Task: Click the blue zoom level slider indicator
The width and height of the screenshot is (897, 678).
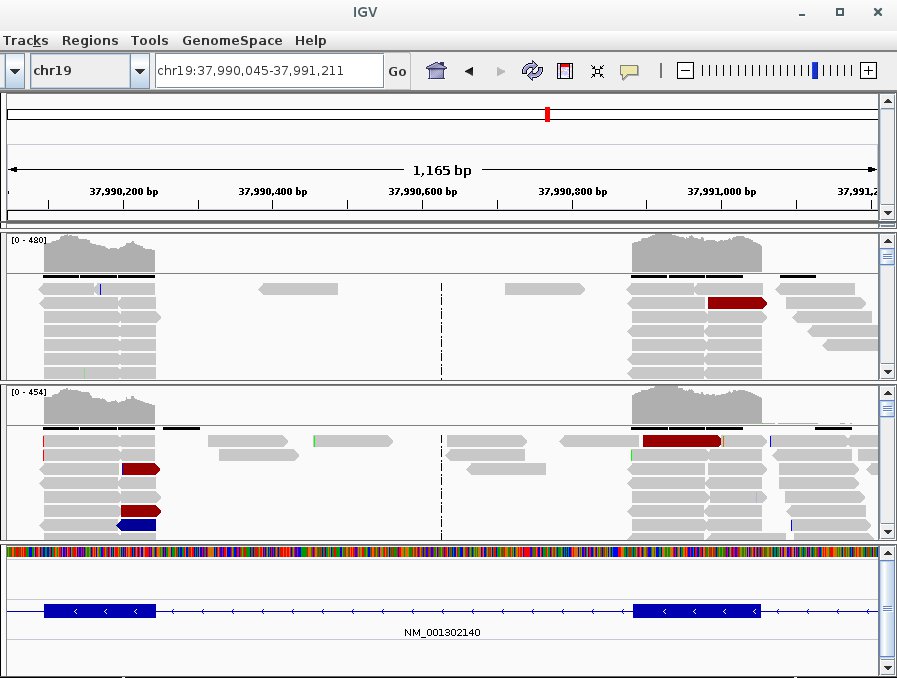Action: (x=815, y=71)
